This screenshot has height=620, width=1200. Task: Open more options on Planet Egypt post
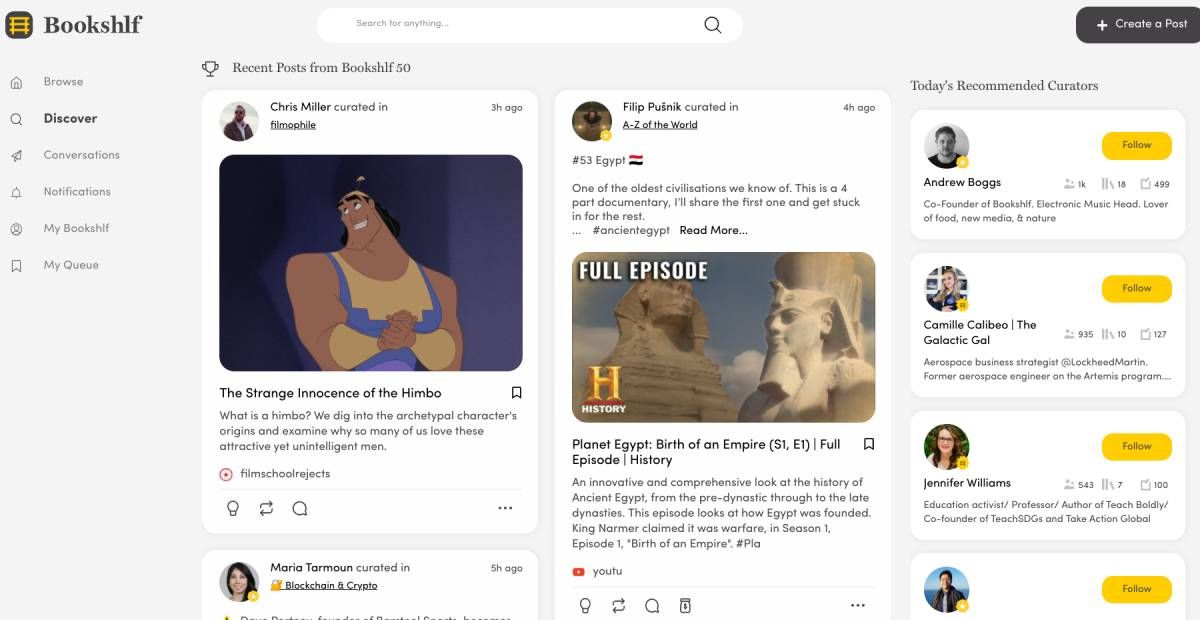point(857,605)
